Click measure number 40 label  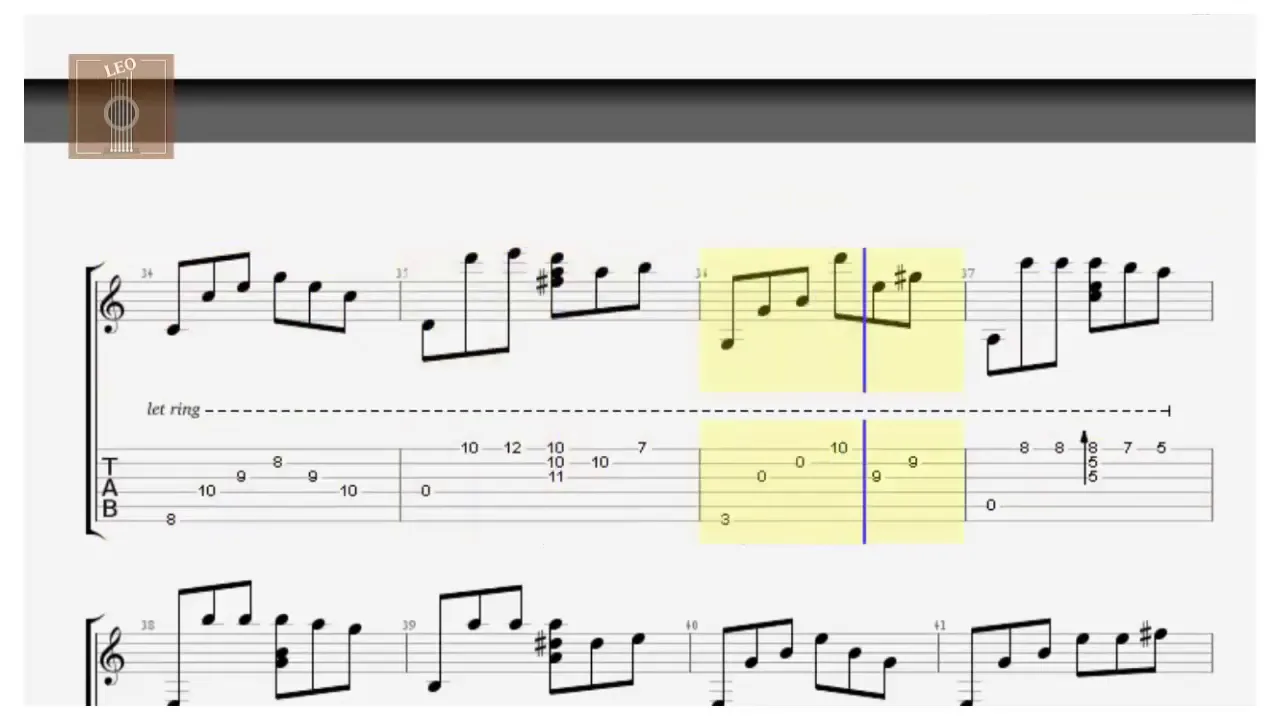point(692,626)
